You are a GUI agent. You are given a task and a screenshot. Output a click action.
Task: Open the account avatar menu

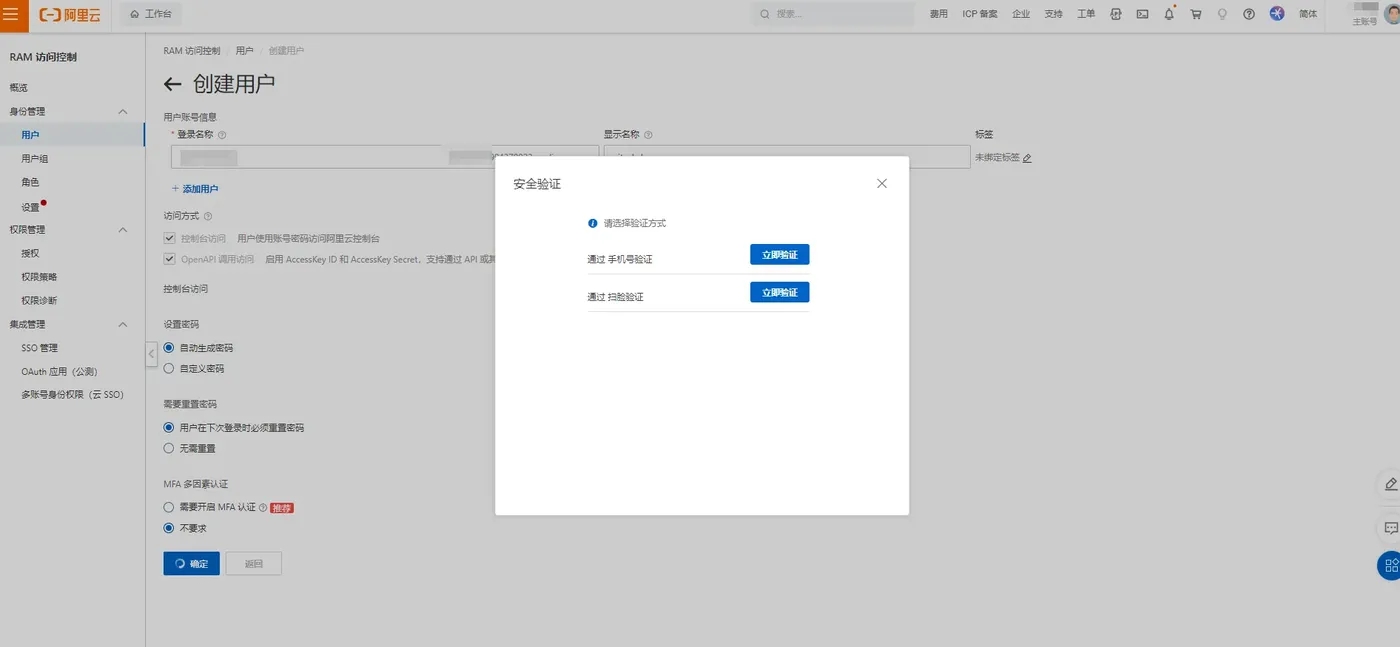1390,14
